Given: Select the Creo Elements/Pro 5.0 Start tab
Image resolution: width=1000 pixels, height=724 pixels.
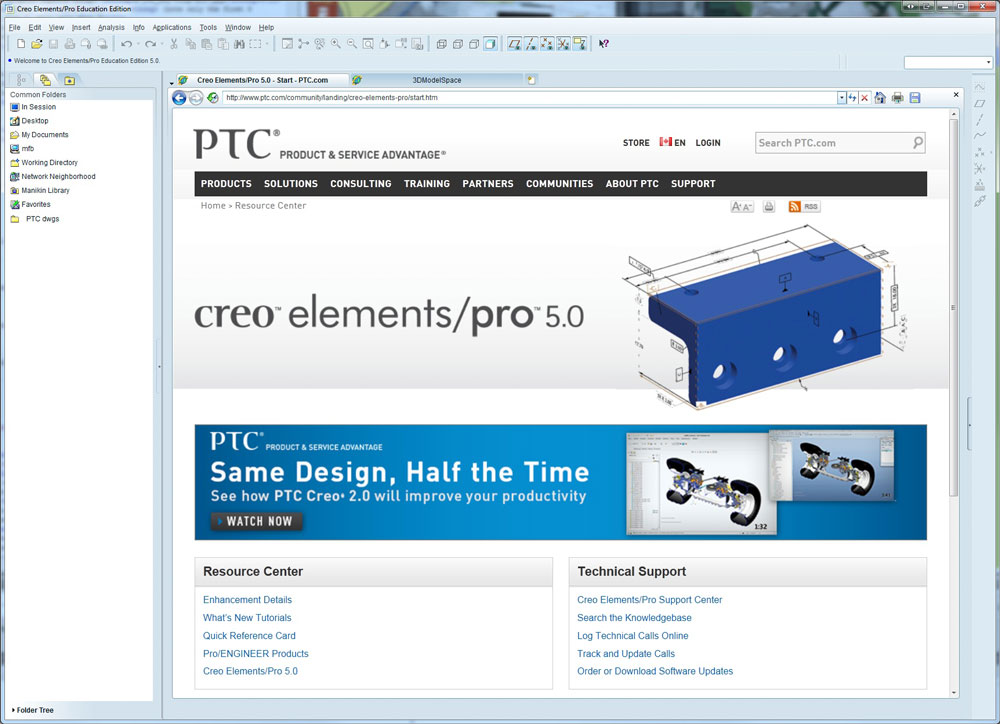Looking at the screenshot, I should pos(262,80).
